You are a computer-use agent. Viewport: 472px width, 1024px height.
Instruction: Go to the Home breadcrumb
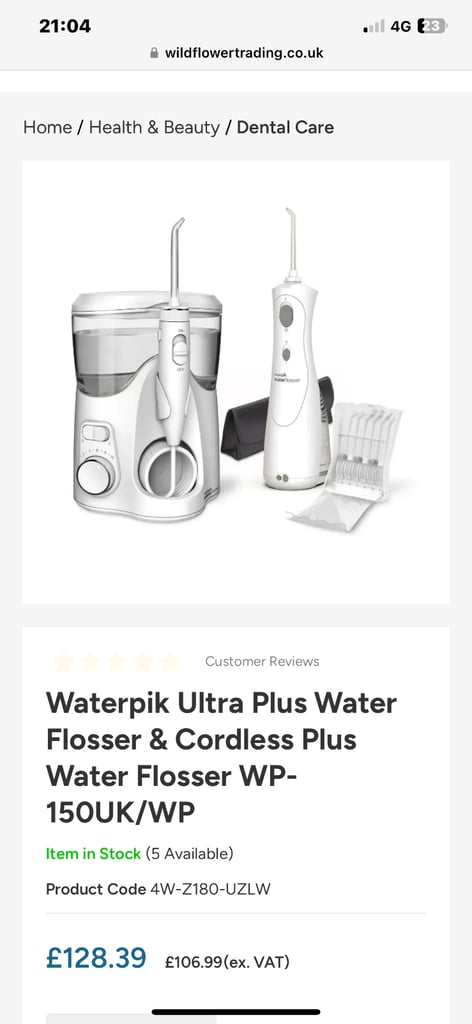tap(48, 127)
